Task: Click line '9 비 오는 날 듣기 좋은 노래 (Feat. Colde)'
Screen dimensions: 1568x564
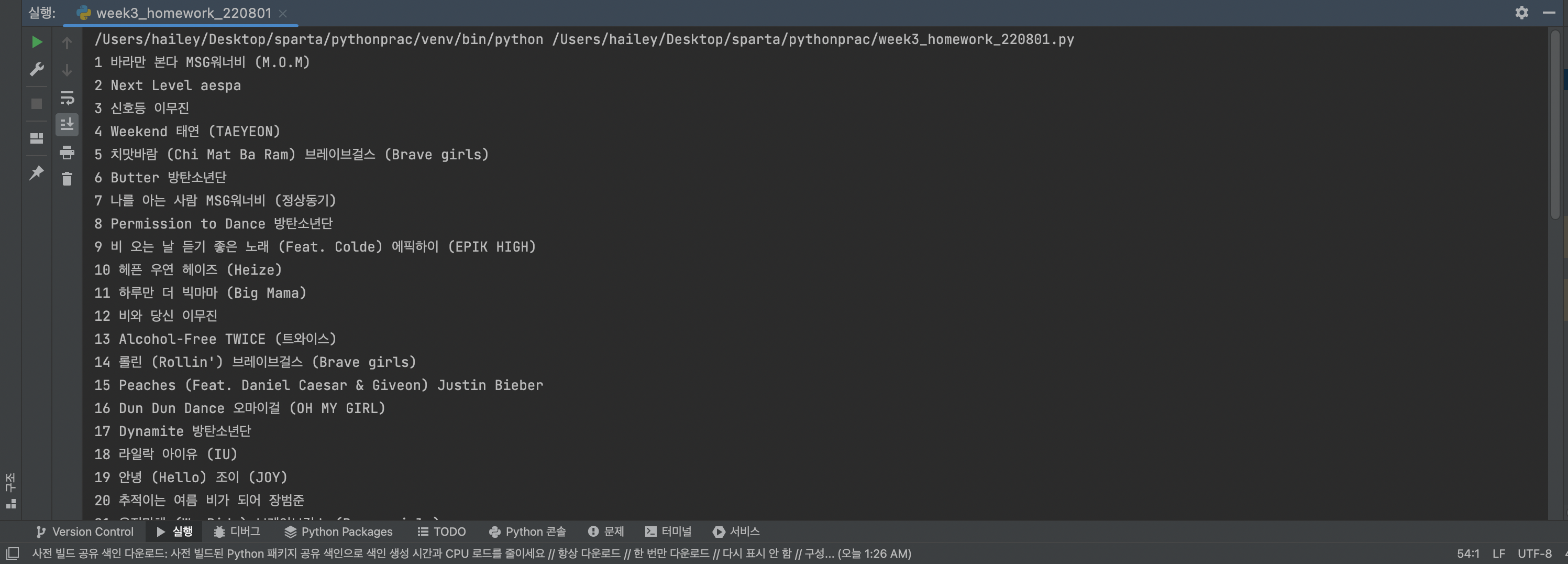Action: [x=239, y=247]
